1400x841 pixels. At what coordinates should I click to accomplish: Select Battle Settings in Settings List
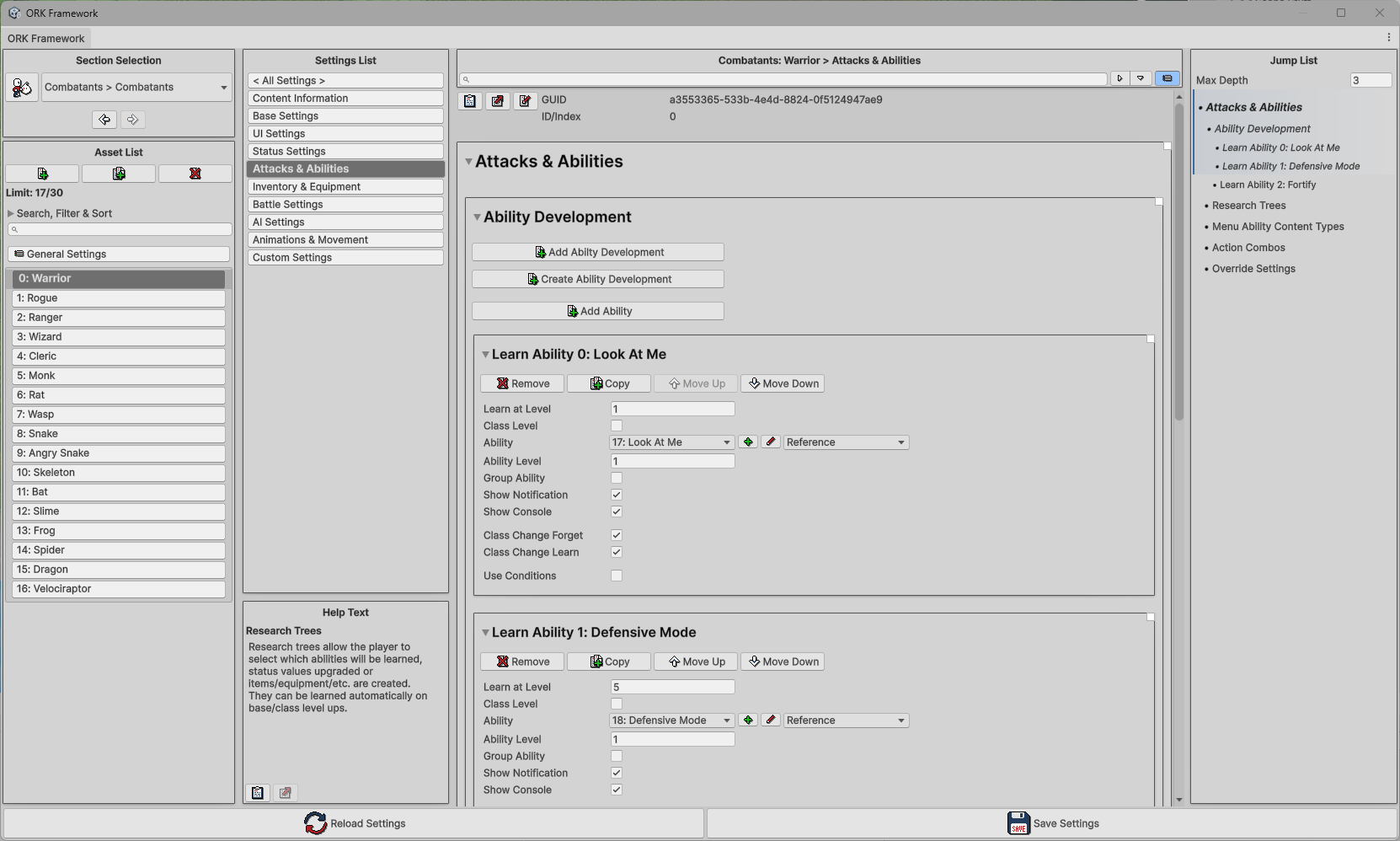tap(345, 205)
